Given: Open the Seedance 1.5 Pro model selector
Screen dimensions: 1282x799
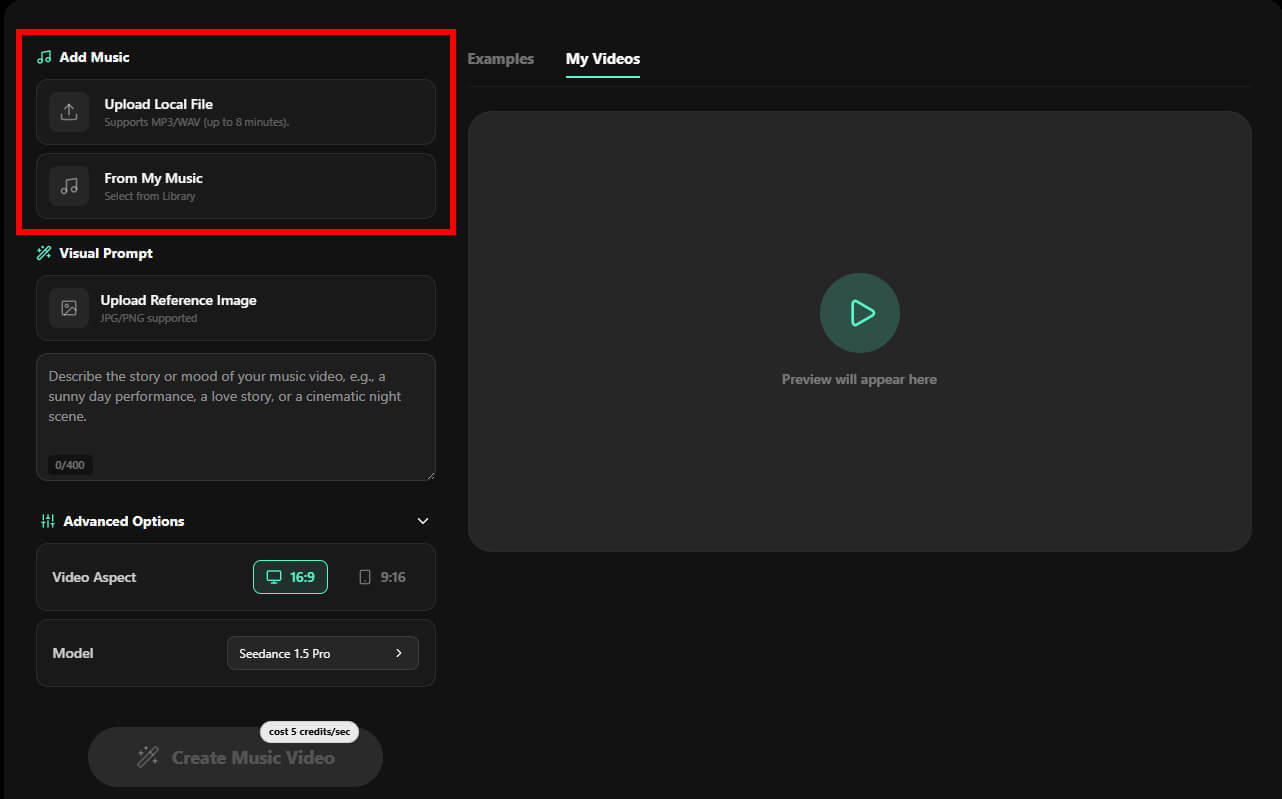Looking at the screenshot, I should point(323,653).
